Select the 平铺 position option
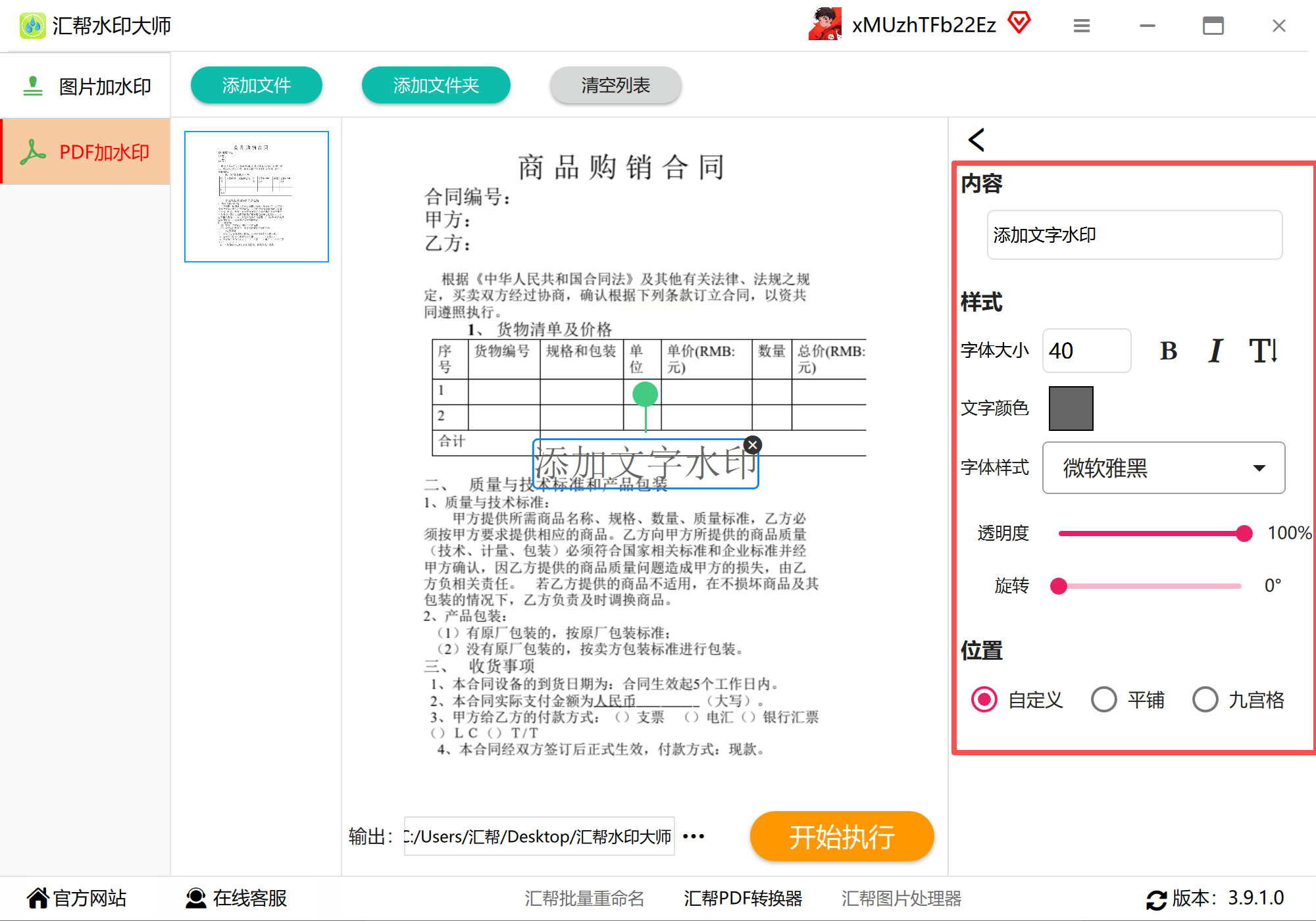Screen dimensions: 1316x921 [1104, 699]
